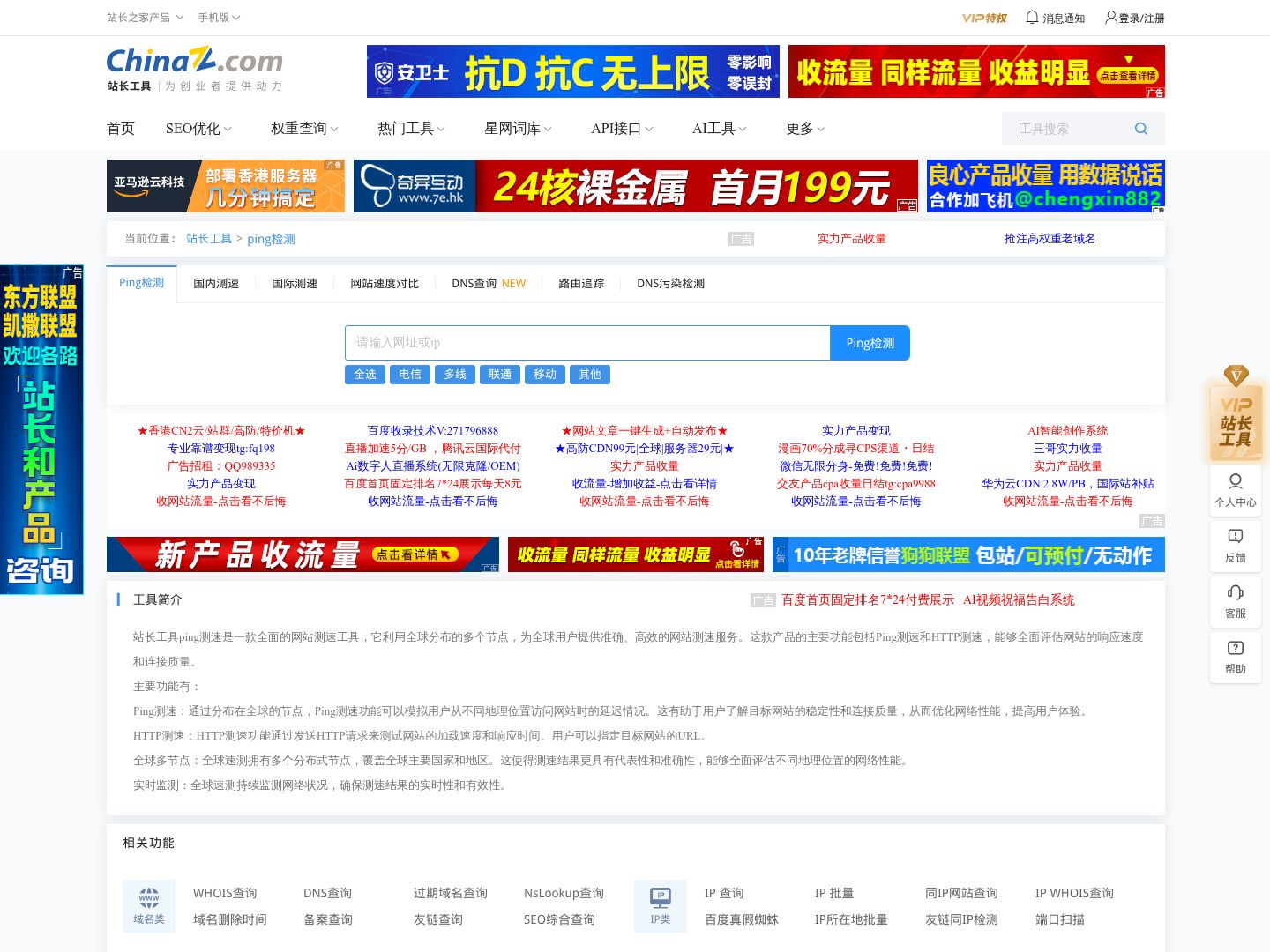Expand the SEO优化 menu
This screenshot has width=1270, height=952.
coord(198,129)
